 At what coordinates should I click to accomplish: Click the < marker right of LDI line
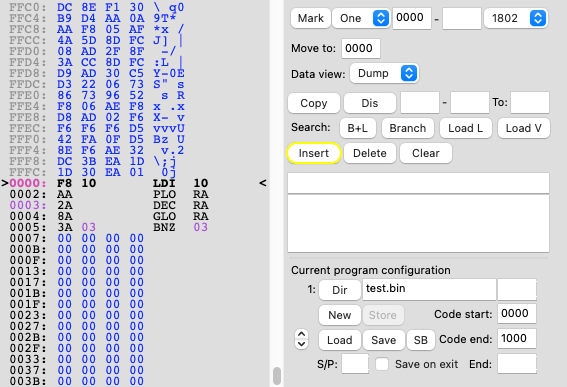[x=263, y=183]
